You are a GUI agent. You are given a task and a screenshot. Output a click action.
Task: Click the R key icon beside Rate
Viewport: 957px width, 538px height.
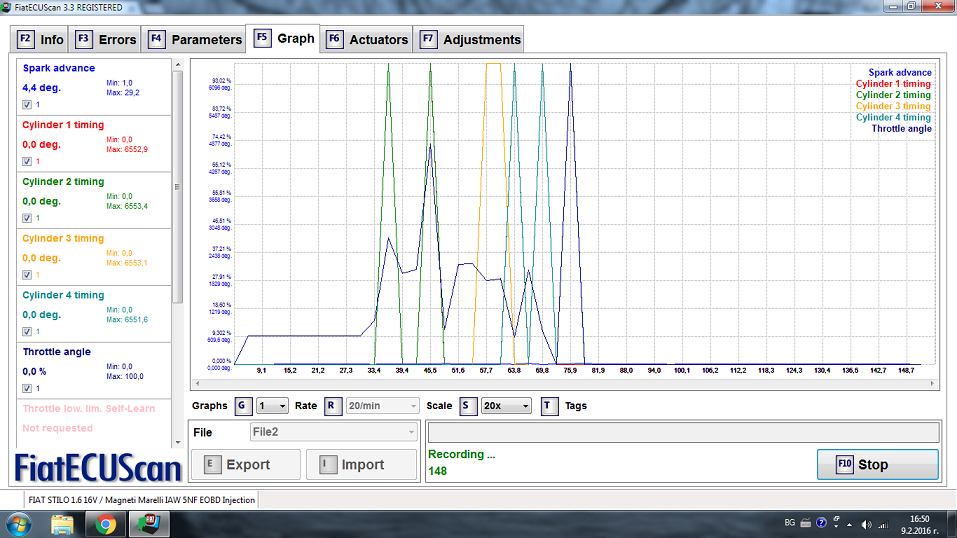(x=333, y=406)
